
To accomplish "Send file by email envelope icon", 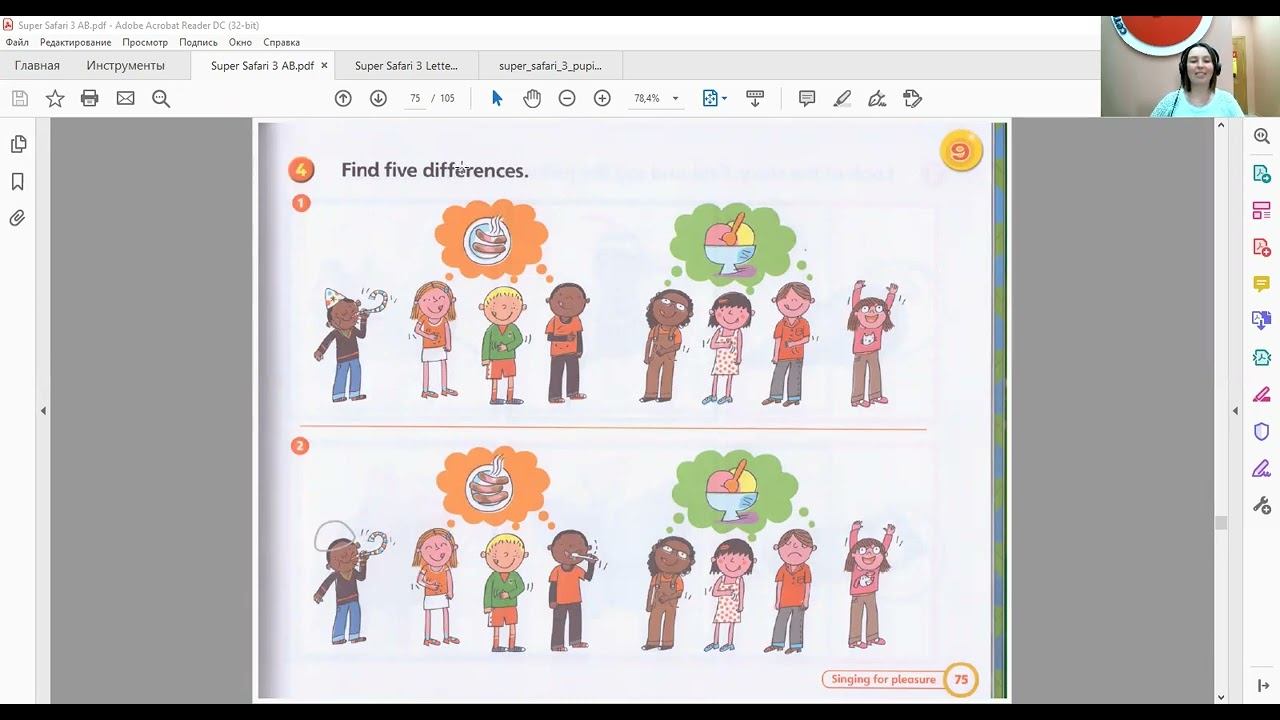I will 125,98.
